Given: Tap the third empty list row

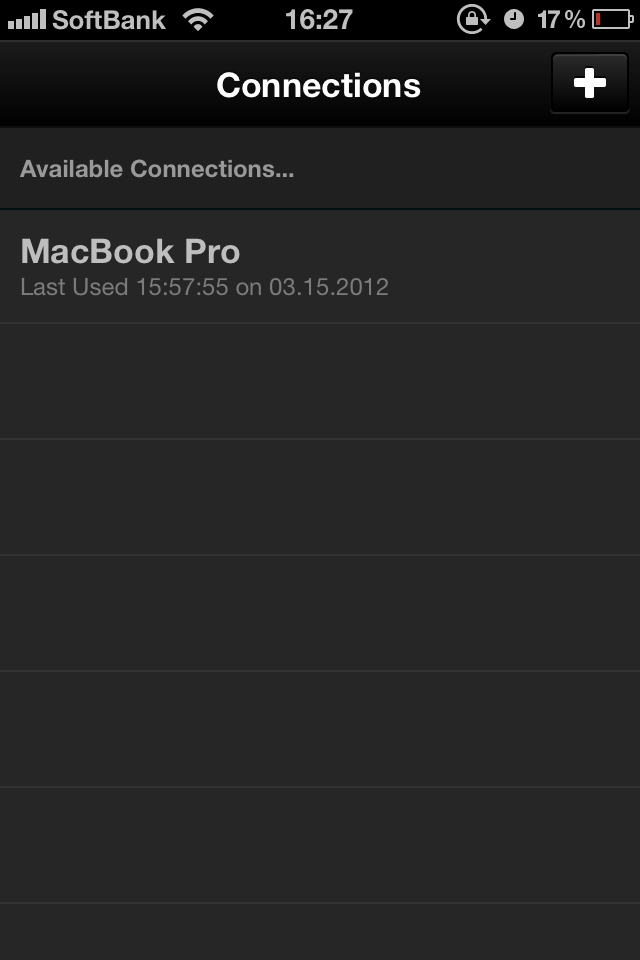Looking at the screenshot, I should (320, 612).
